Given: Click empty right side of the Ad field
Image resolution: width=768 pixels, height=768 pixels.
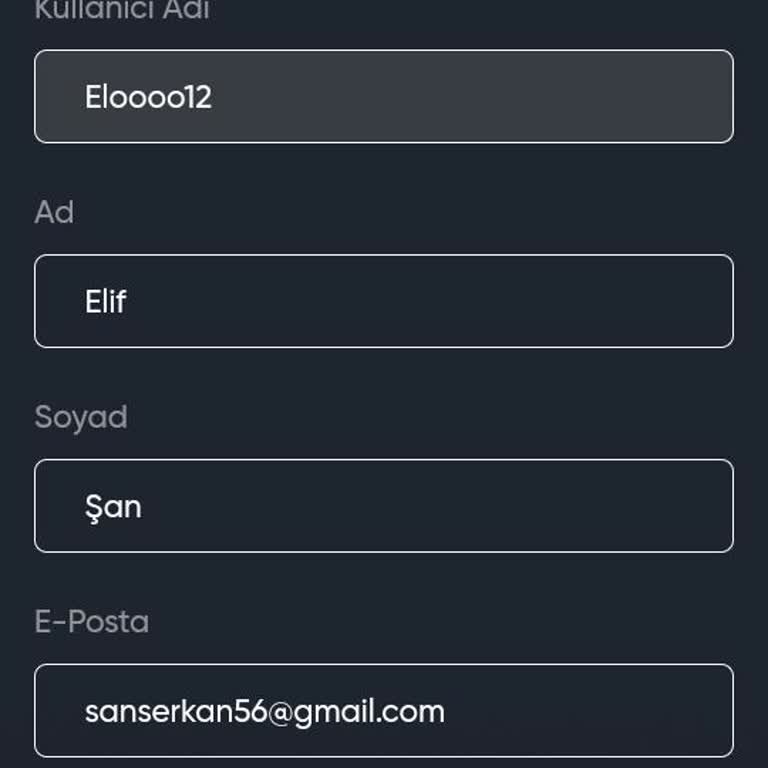Looking at the screenshot, I should [x=600, y=301].
